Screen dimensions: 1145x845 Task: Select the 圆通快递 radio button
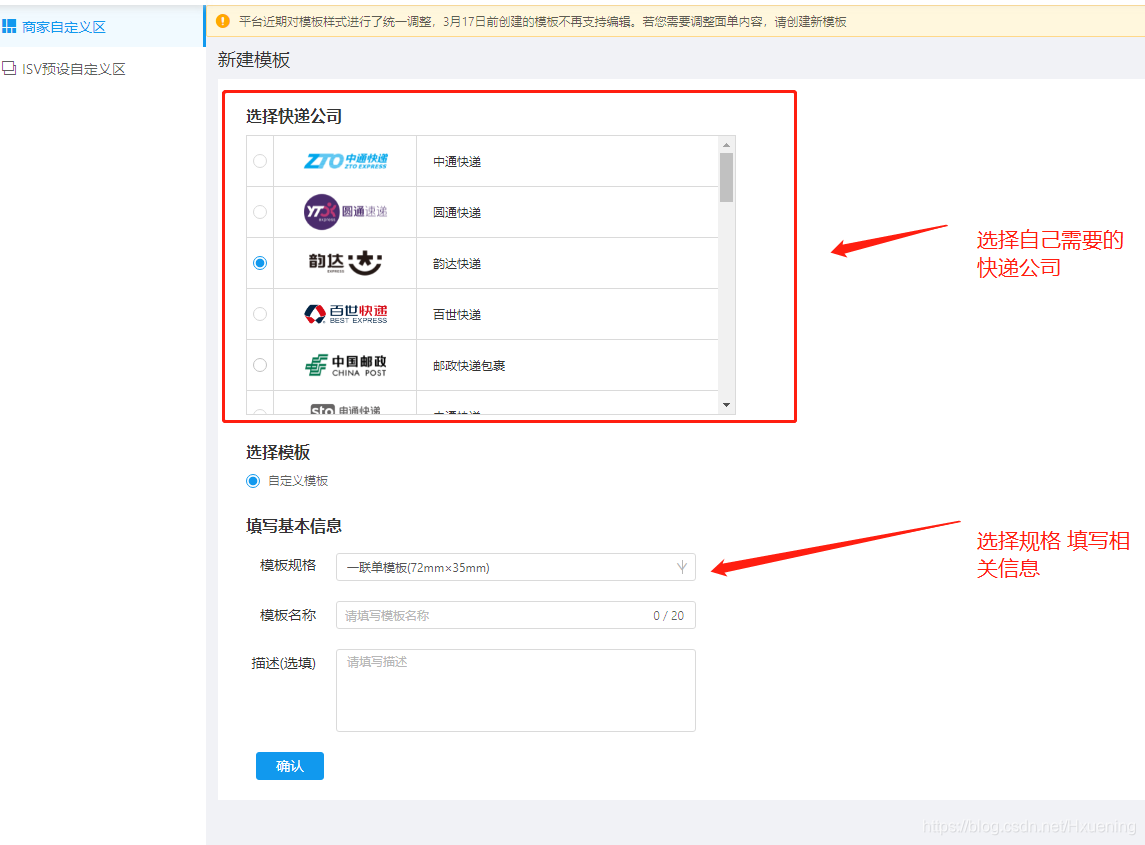pos(260,213)
